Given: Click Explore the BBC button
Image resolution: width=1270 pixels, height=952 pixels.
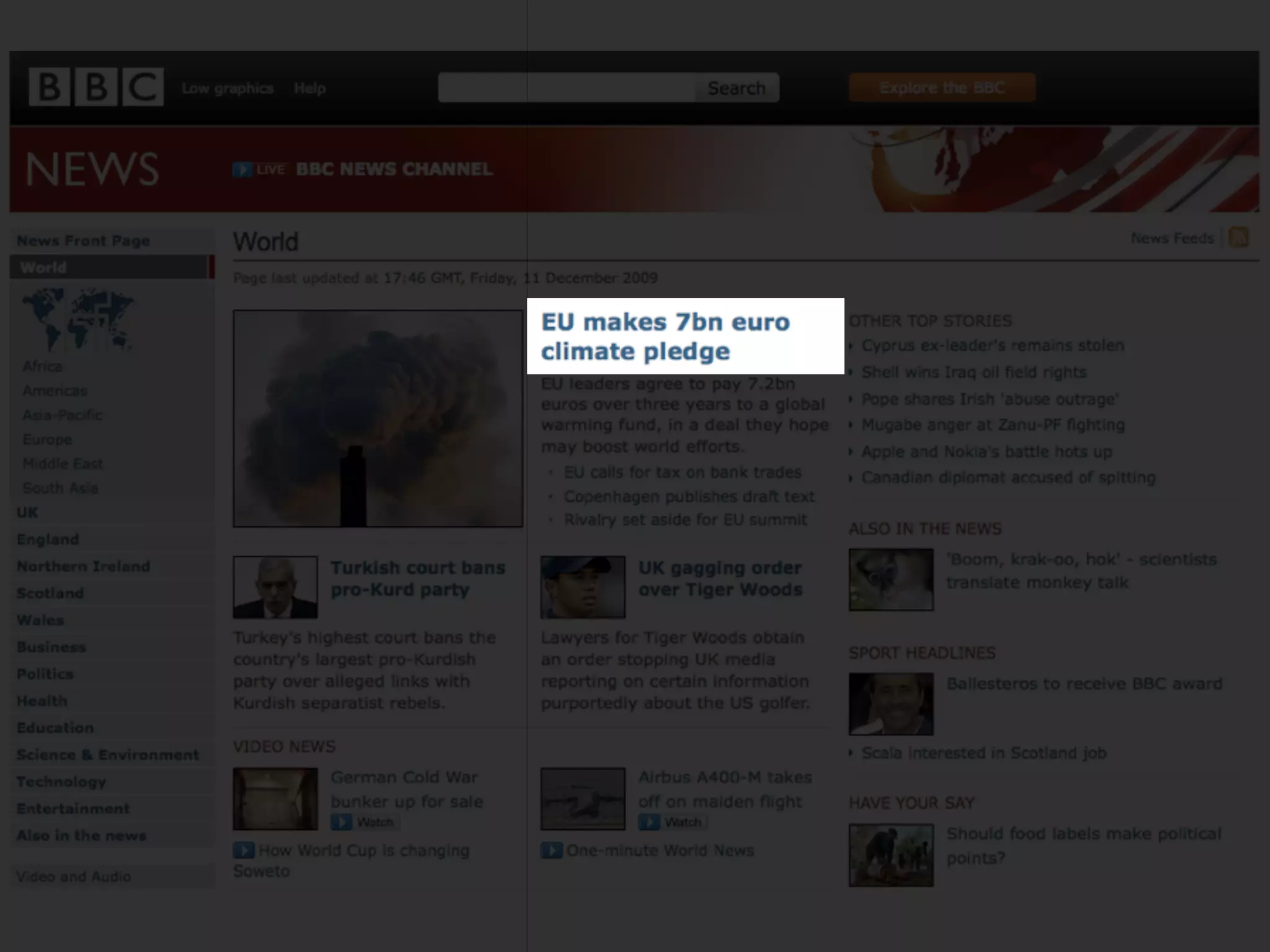Looking at the screenshot, I should 941,87.
